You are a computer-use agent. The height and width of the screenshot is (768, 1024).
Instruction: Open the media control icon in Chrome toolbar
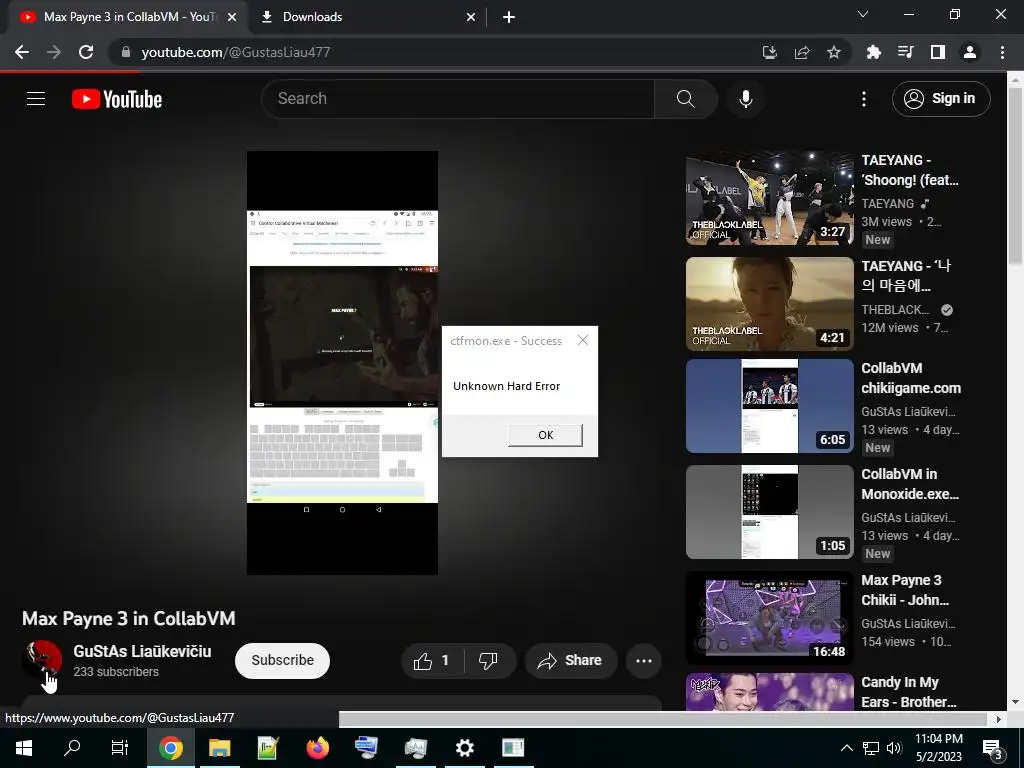905,52
